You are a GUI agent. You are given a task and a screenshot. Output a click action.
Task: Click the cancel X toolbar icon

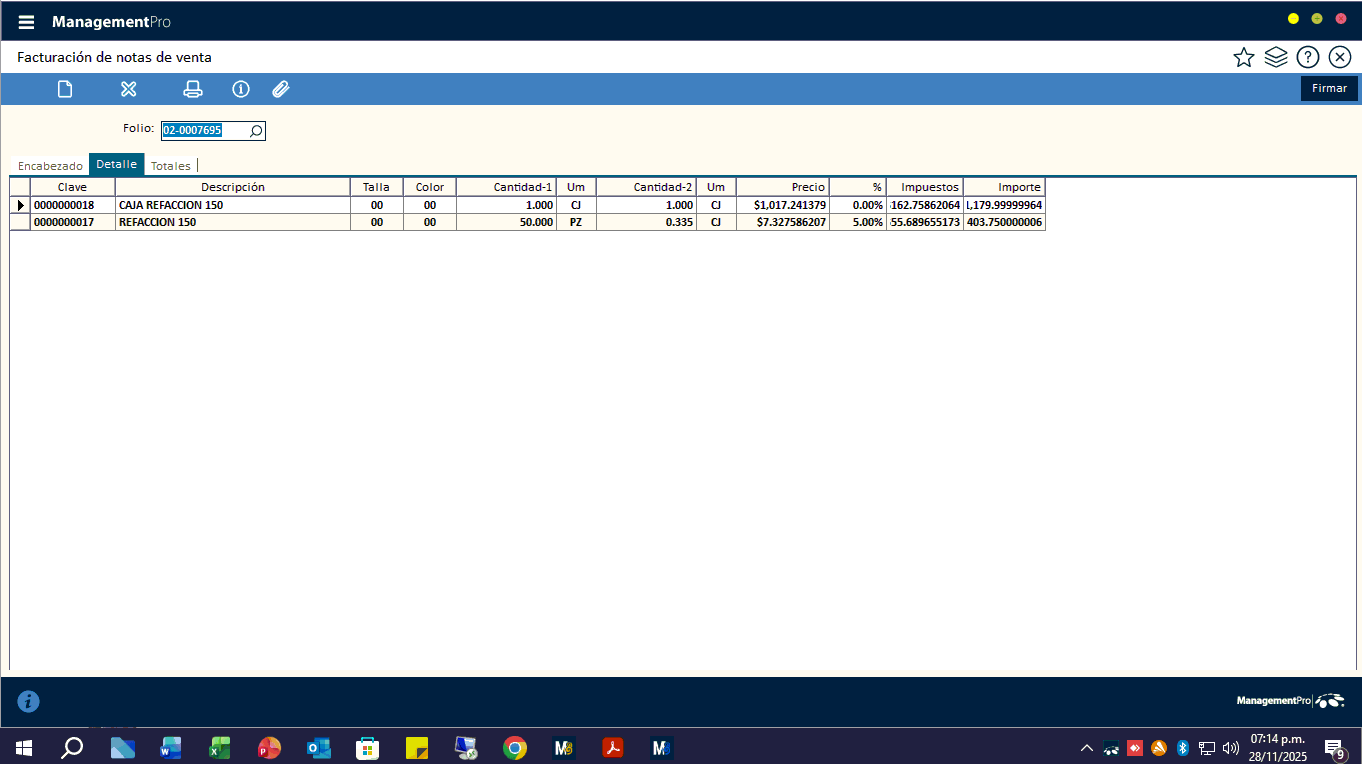[x=128, y=89]
